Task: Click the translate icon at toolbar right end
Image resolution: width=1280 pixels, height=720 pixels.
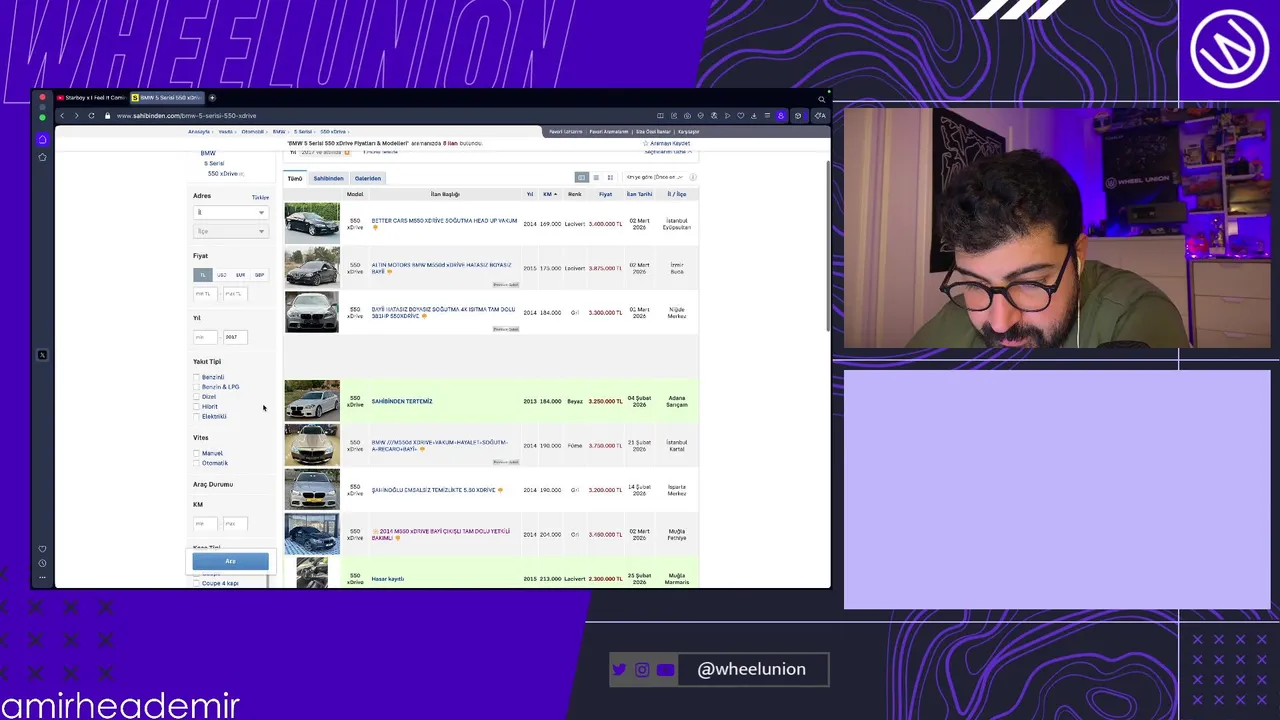Action: click(x=819, y=116)
